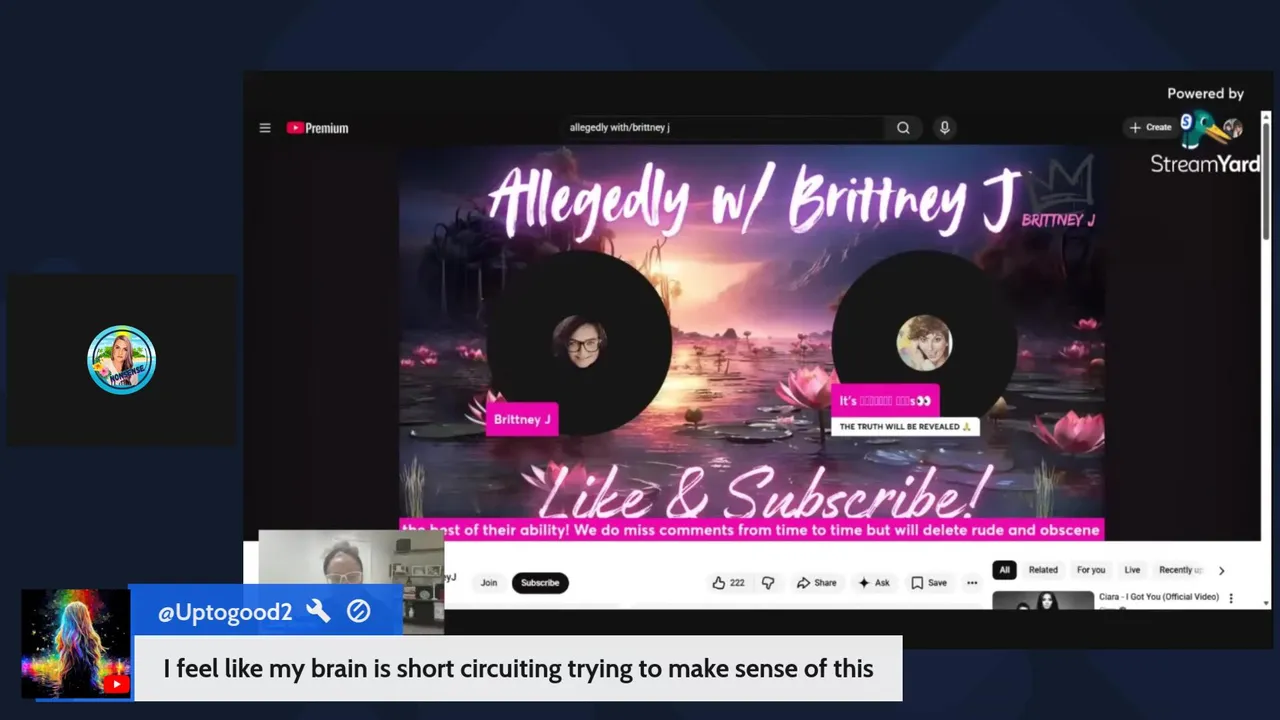Click the search magnifier button
Viewport: 1280px width, 720px height.
tap(903, 128)
